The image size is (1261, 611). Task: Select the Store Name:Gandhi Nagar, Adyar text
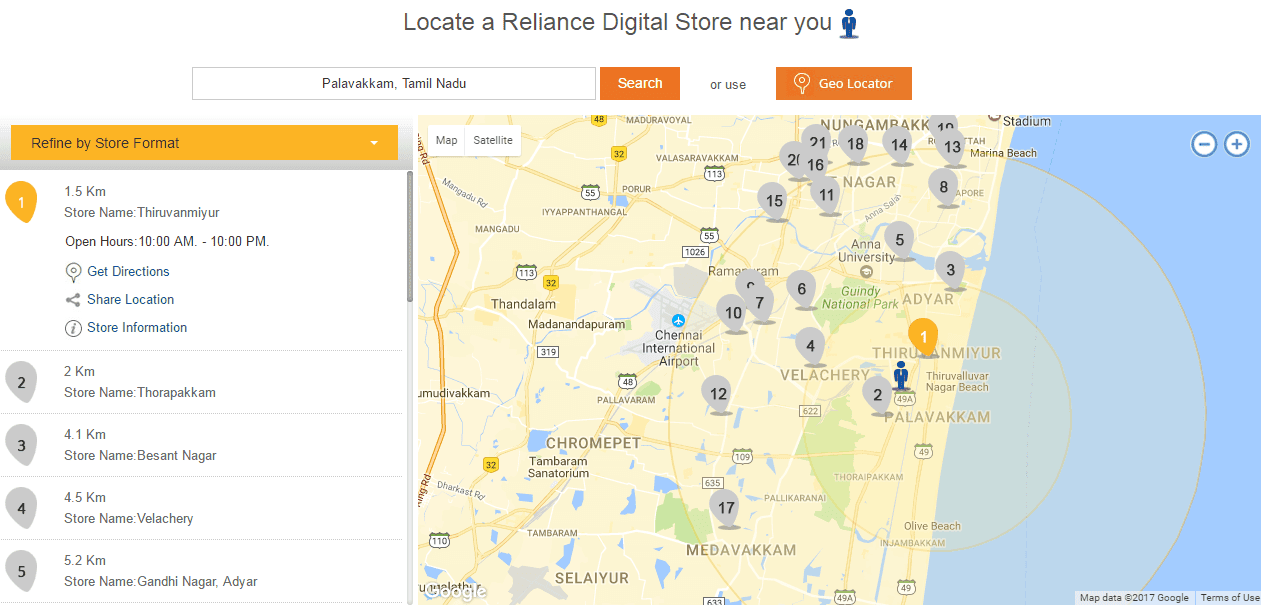[161, 581]
